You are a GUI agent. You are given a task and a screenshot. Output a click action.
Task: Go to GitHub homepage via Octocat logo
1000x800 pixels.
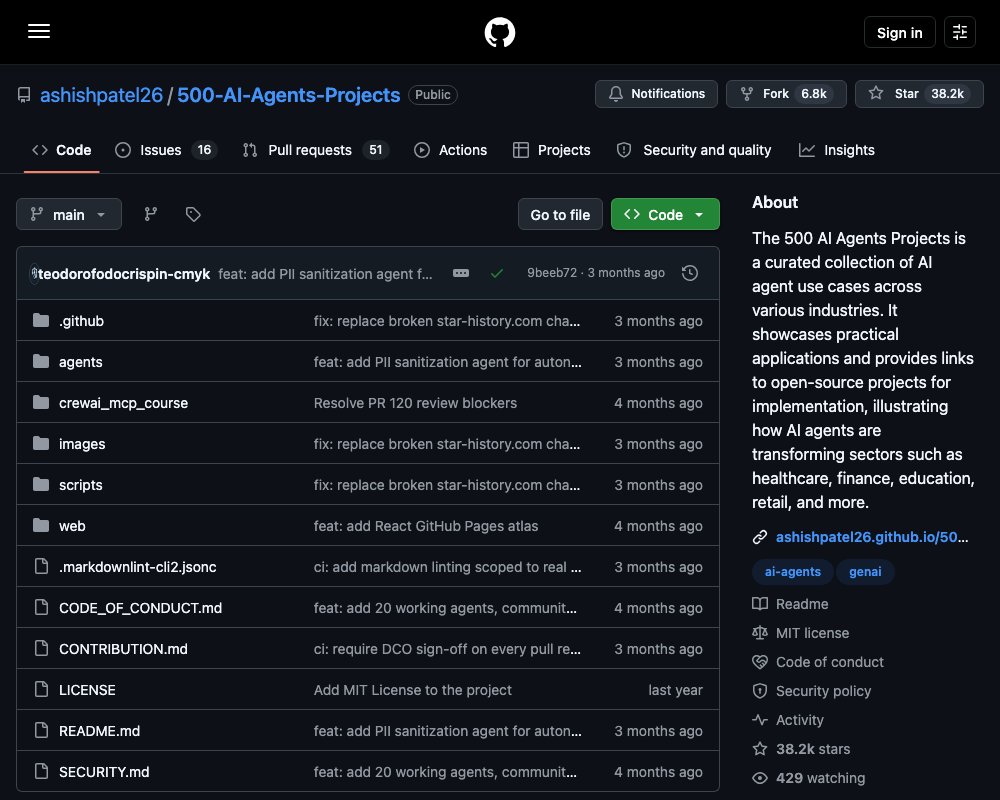(499, 32)
